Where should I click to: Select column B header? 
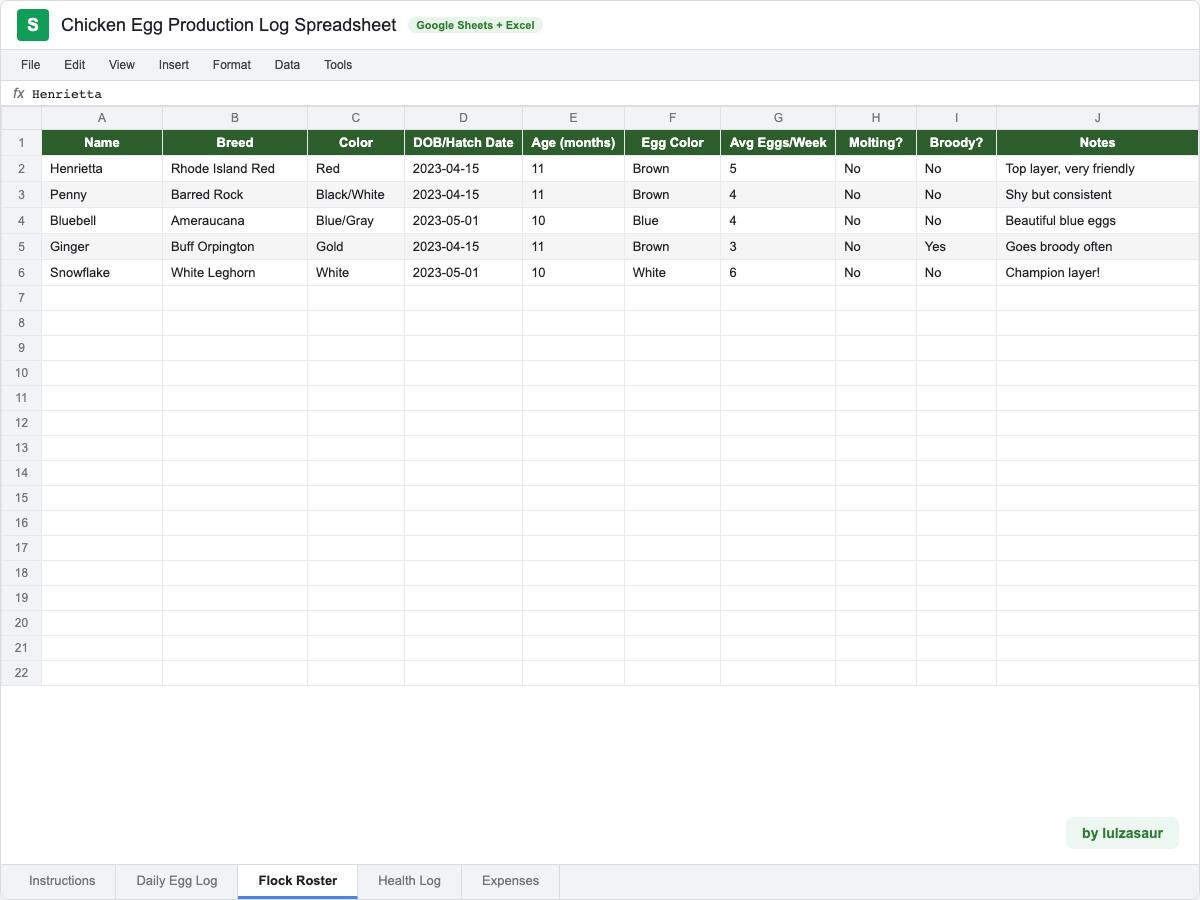coord(235,118)
